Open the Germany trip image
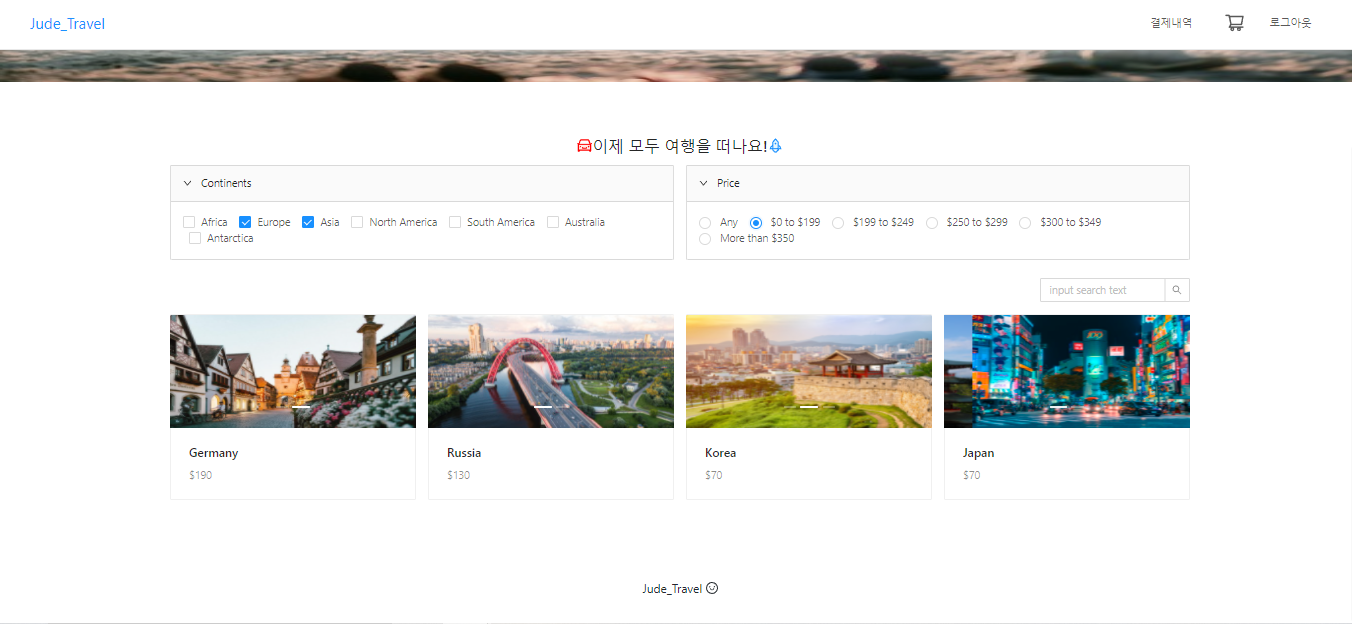Image resolution: width=1352 pixels, height=624 pixels. tap(293, 371)
